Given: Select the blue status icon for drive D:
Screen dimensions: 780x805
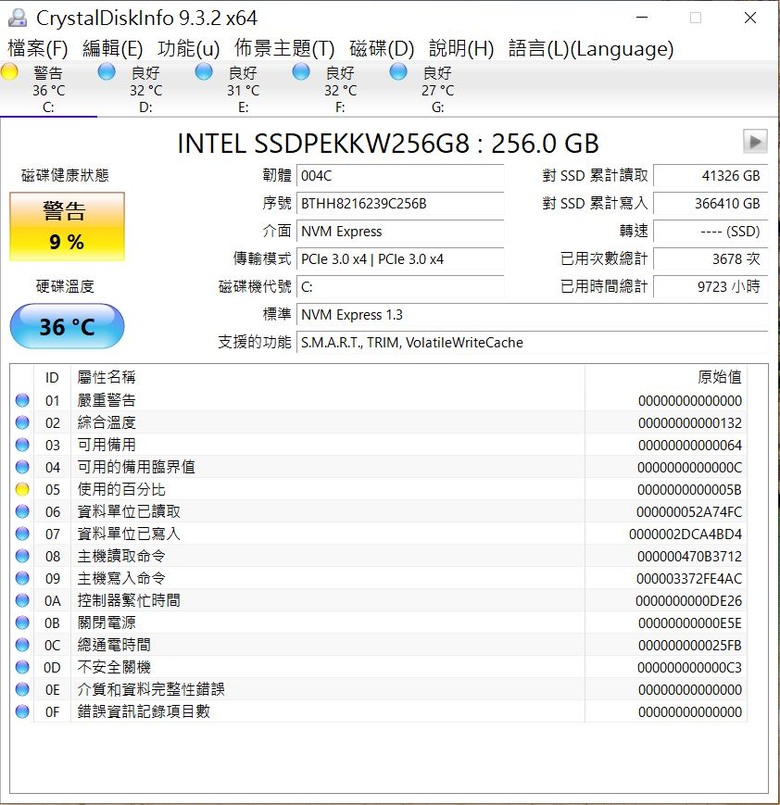Looking at the screenshot, I should [x=106, y=72].
